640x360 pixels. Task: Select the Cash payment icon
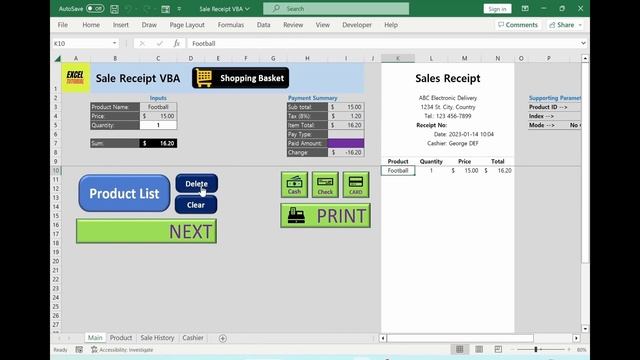[x=294, y=185]
